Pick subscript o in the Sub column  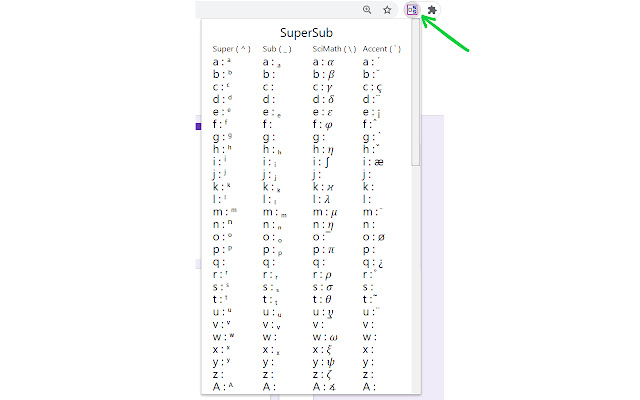280,240
